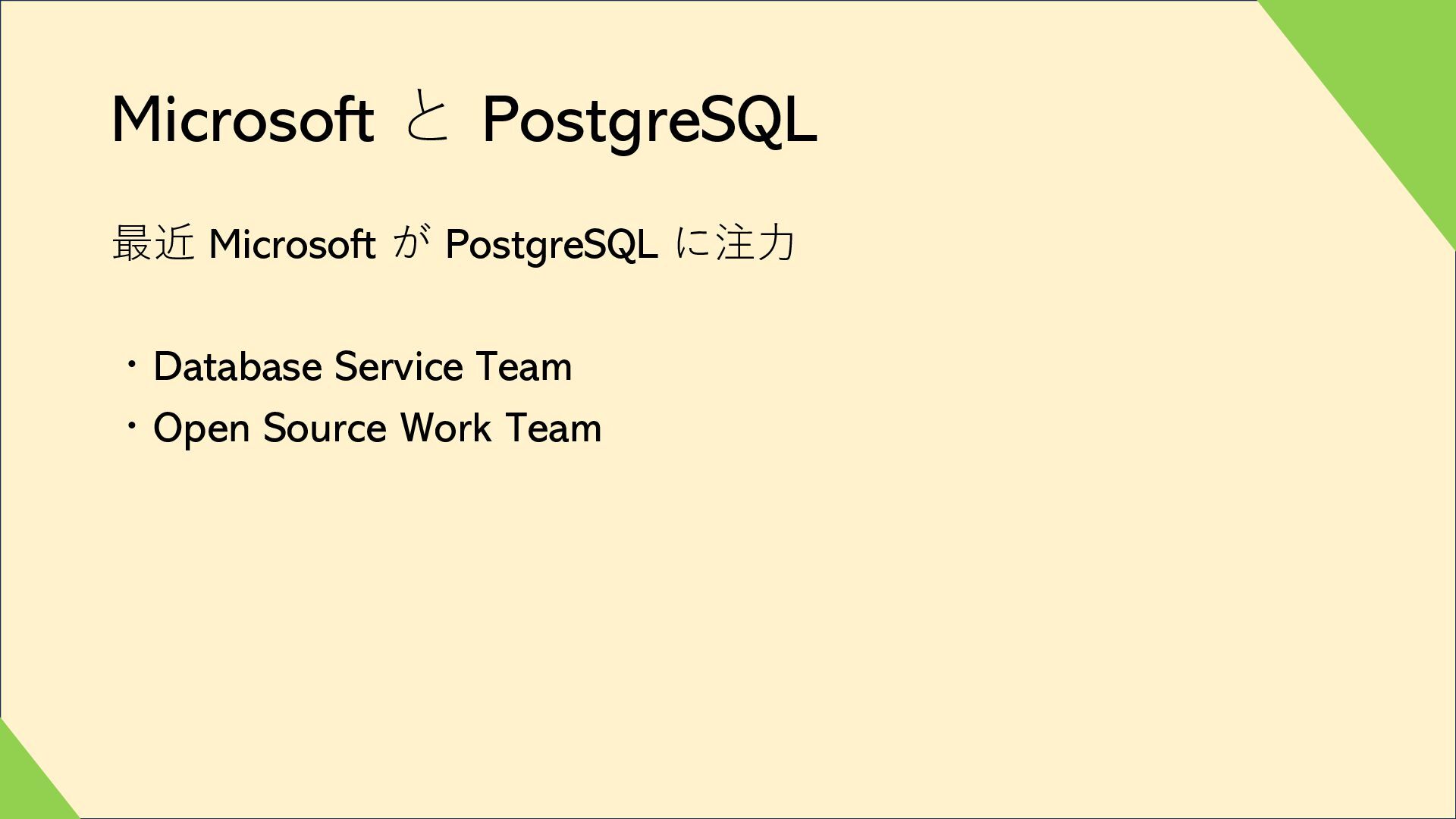The height and width of the screenshot is (819, 1456).
Task: Click Team in the Database Service Team line
Action: [524, 366]
